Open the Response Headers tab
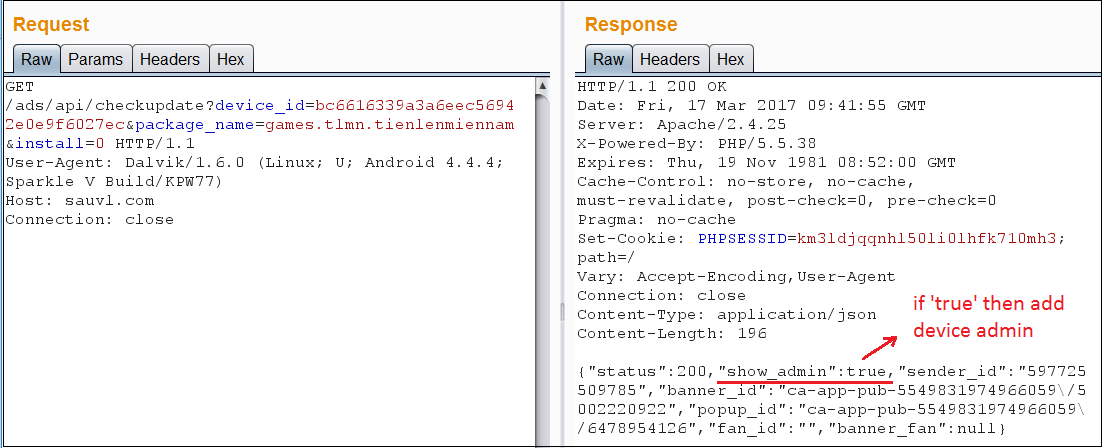Image resolution: width=1102 pixels, height=448 pixels. coord(669,59)
